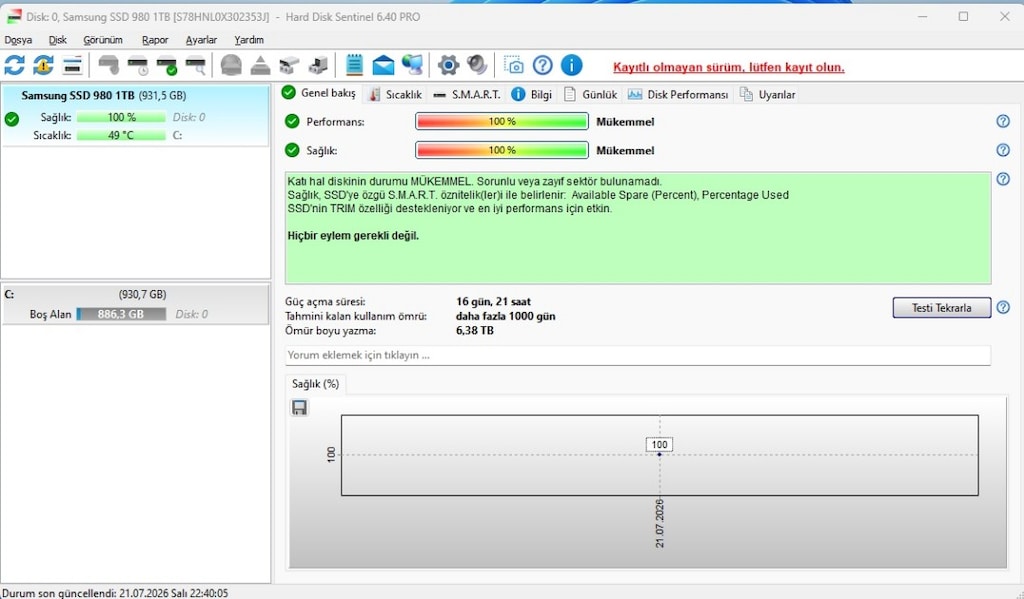Click the refresh disk status icon
The image size is (1024, 599).
coord(14,65)
